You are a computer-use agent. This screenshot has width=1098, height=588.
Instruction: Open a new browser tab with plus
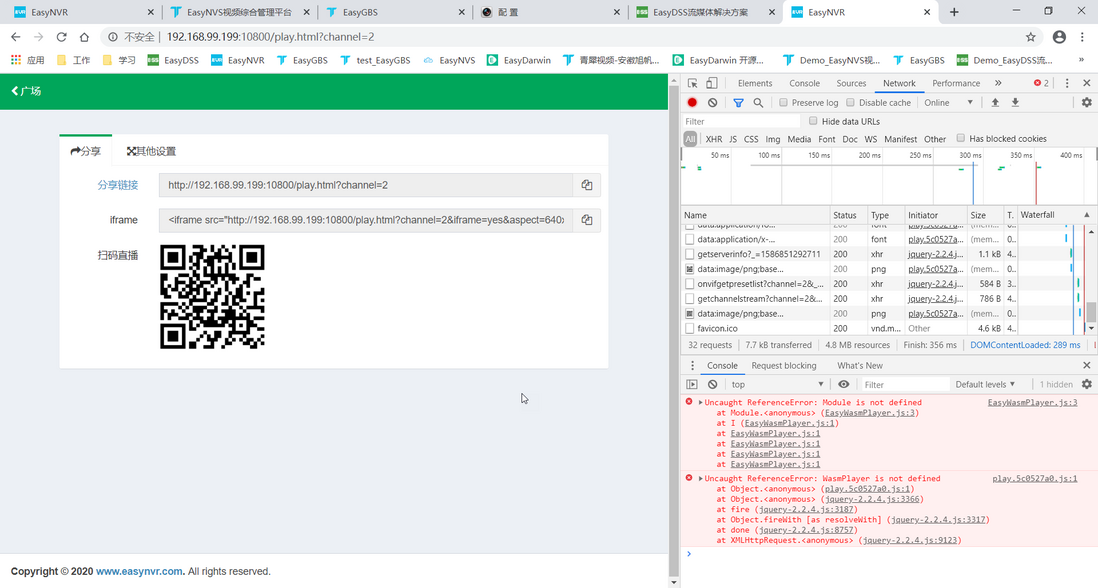click(x=954, y=12)
